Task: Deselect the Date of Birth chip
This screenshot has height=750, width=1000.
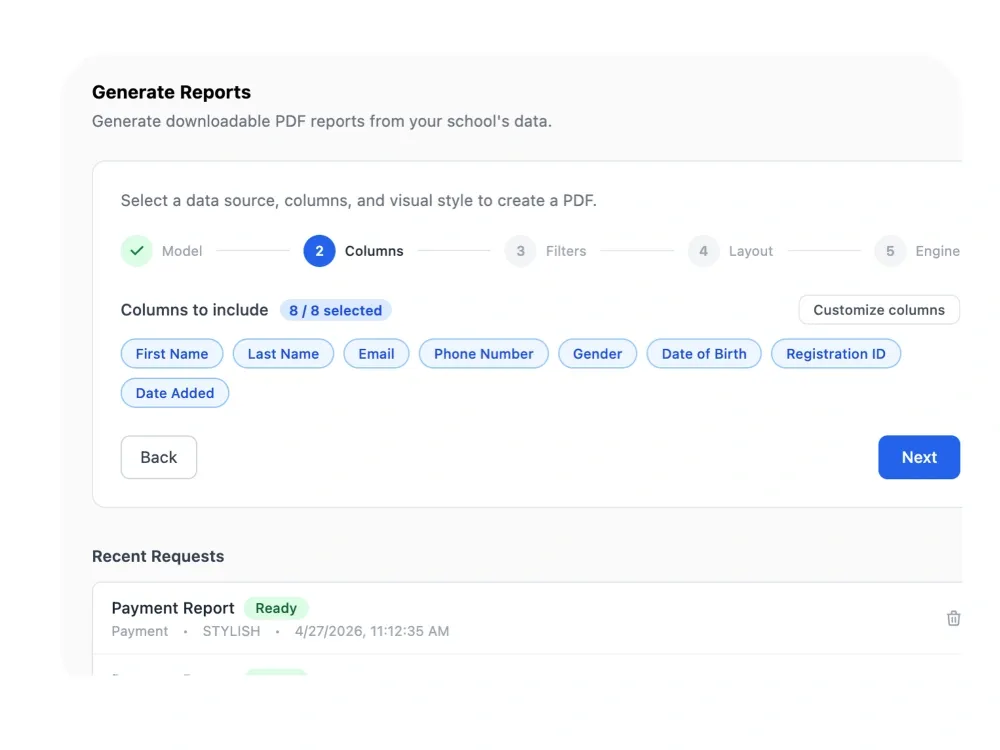Action: 703,353
